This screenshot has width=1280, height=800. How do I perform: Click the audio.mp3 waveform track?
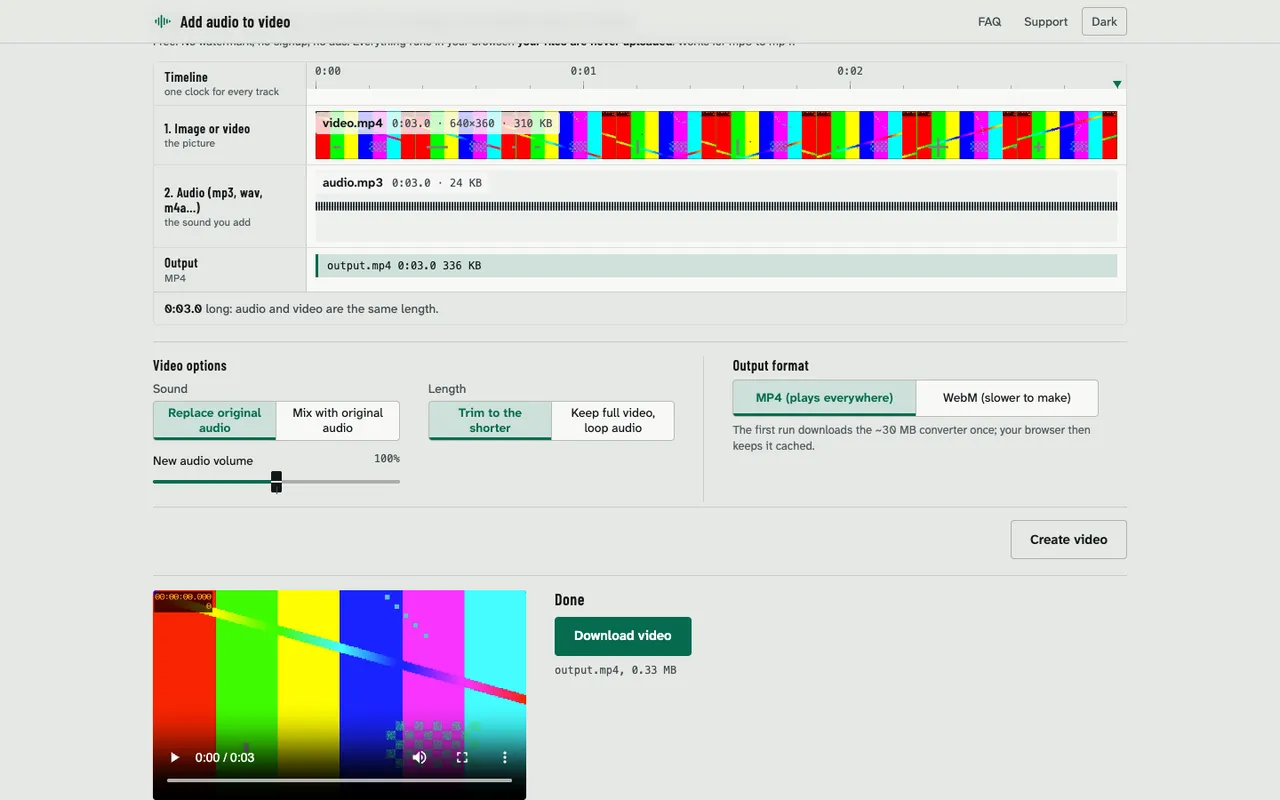tap(716, 206)
